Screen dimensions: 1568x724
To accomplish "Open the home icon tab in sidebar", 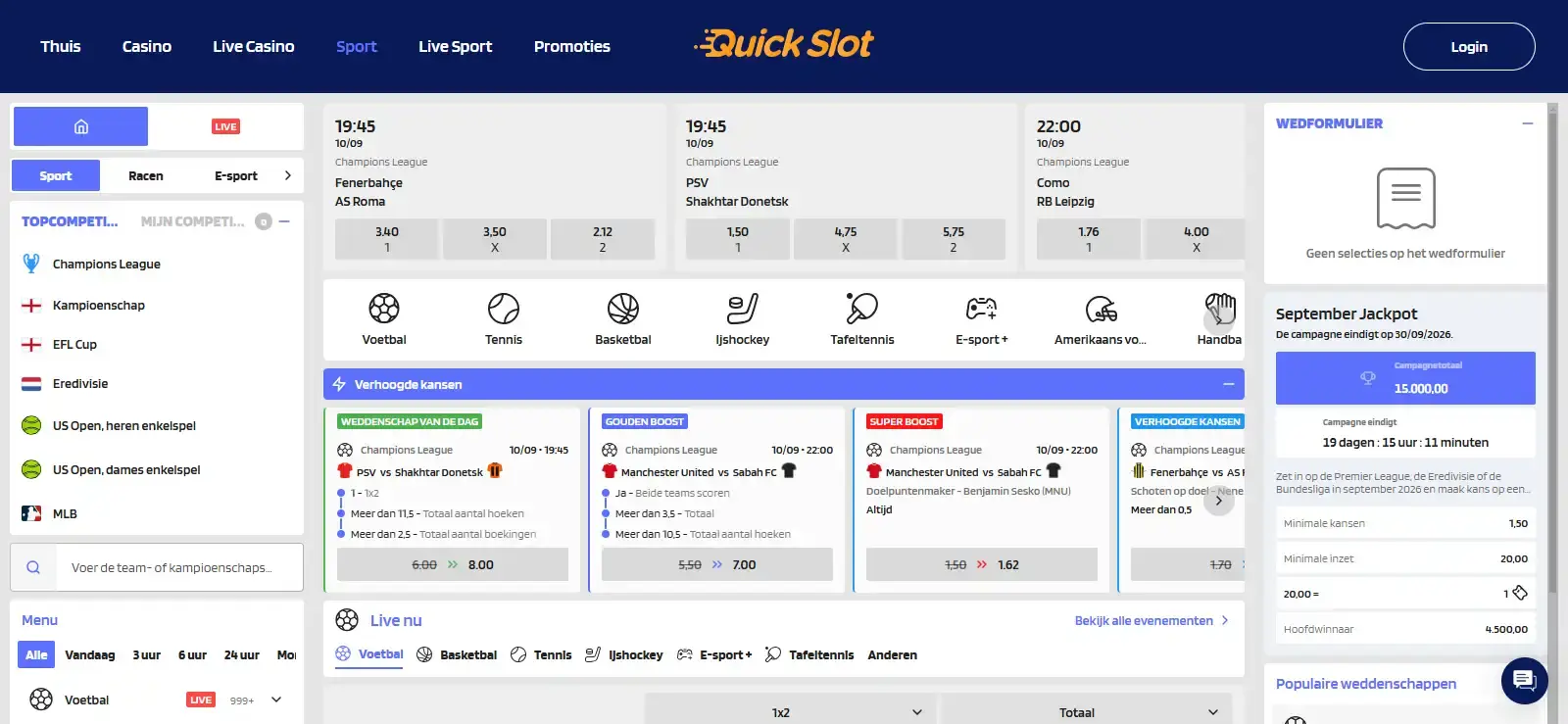I will tap(80, 126).
